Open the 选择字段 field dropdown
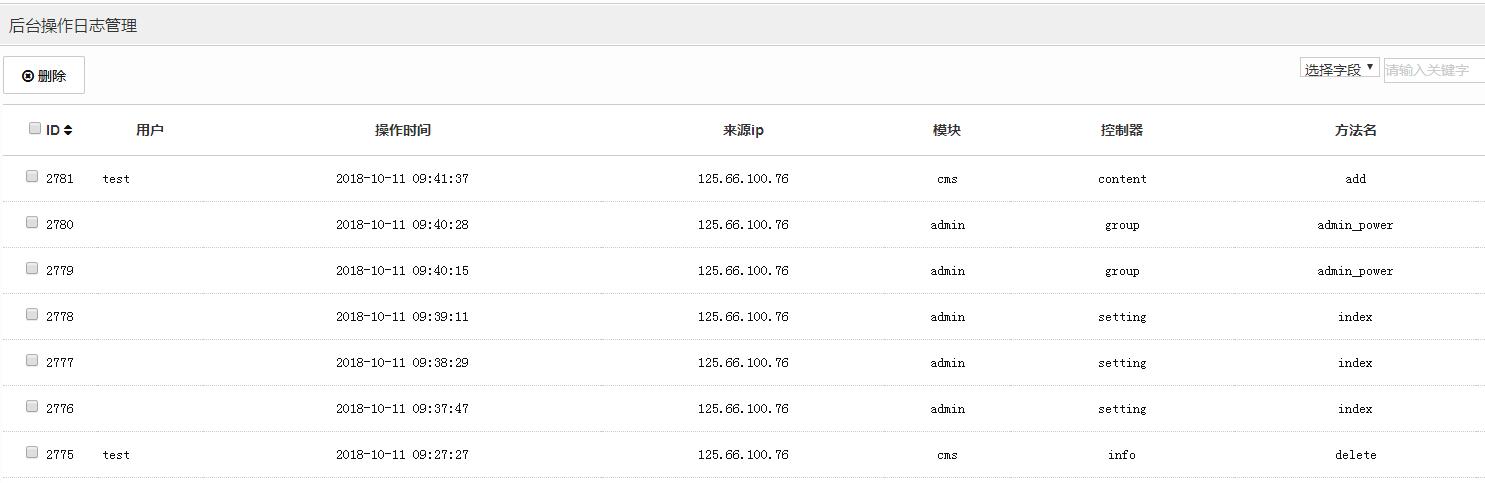This screenshot has width=1485, height=483. pos(1339,69)
